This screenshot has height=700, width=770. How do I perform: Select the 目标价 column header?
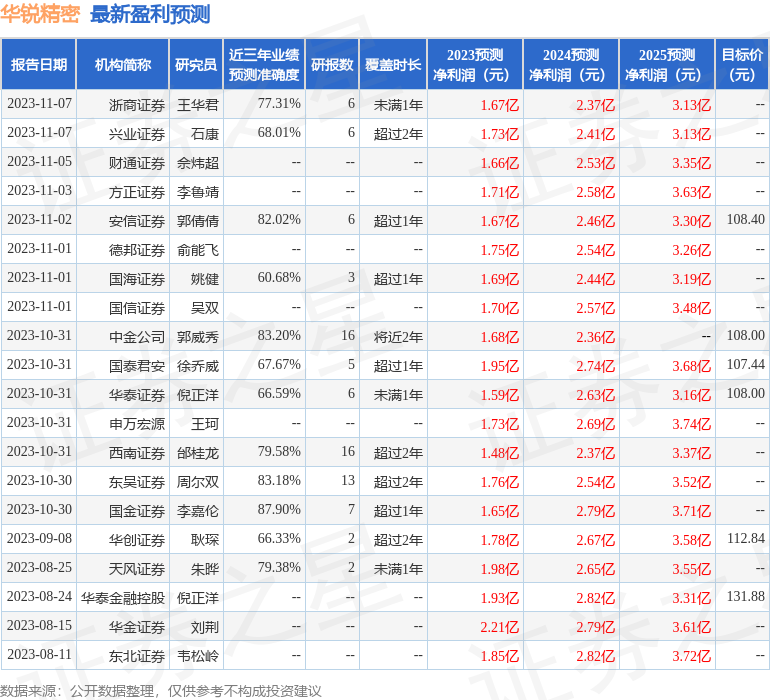coord(742,64)
